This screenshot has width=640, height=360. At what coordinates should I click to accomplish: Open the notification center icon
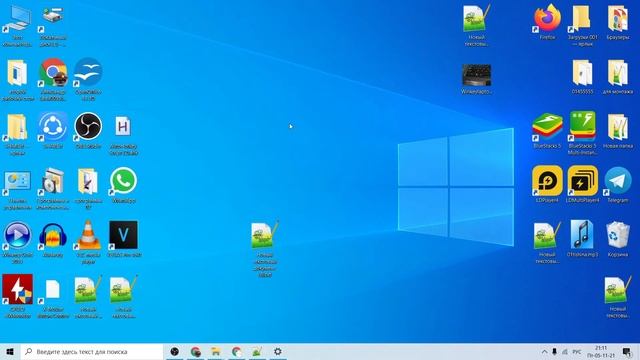point(627,351)
